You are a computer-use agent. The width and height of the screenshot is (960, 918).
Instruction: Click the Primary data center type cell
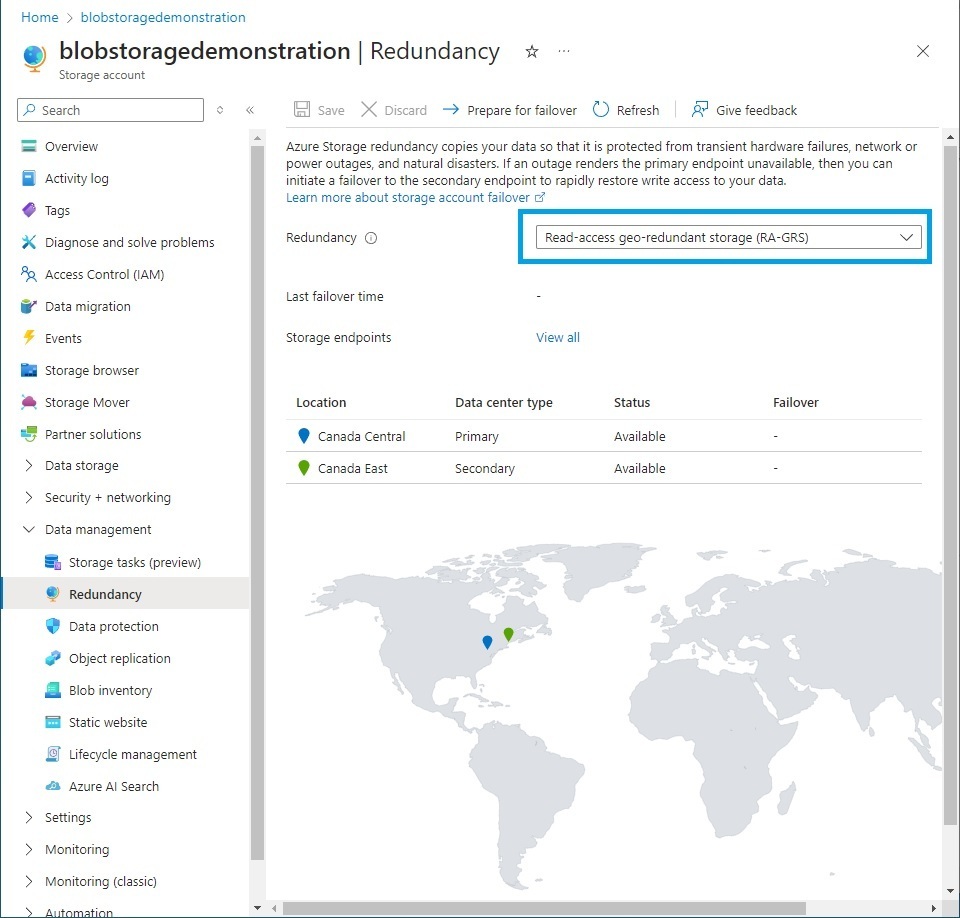click(476, 436)
